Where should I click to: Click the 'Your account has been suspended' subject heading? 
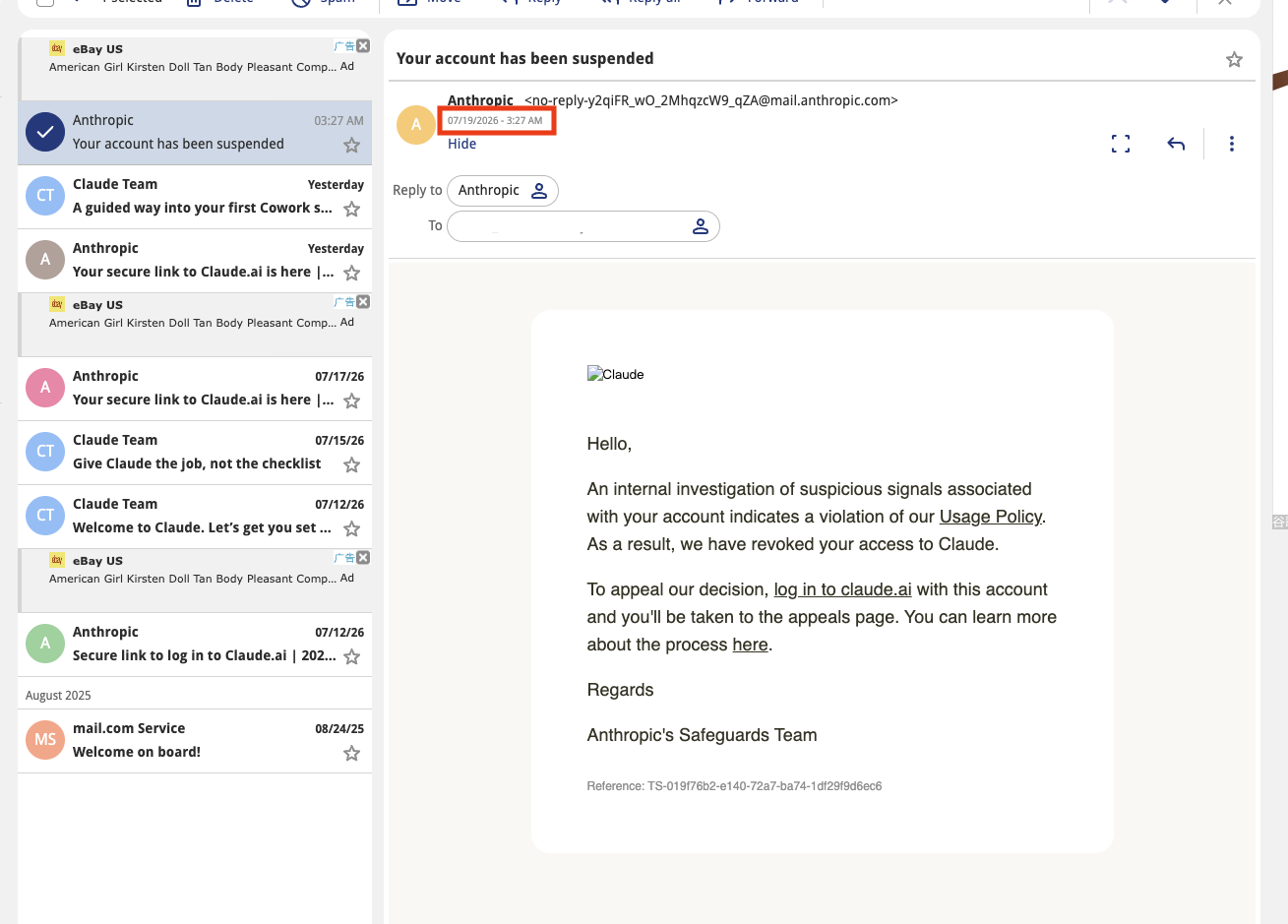pos(525,59)
